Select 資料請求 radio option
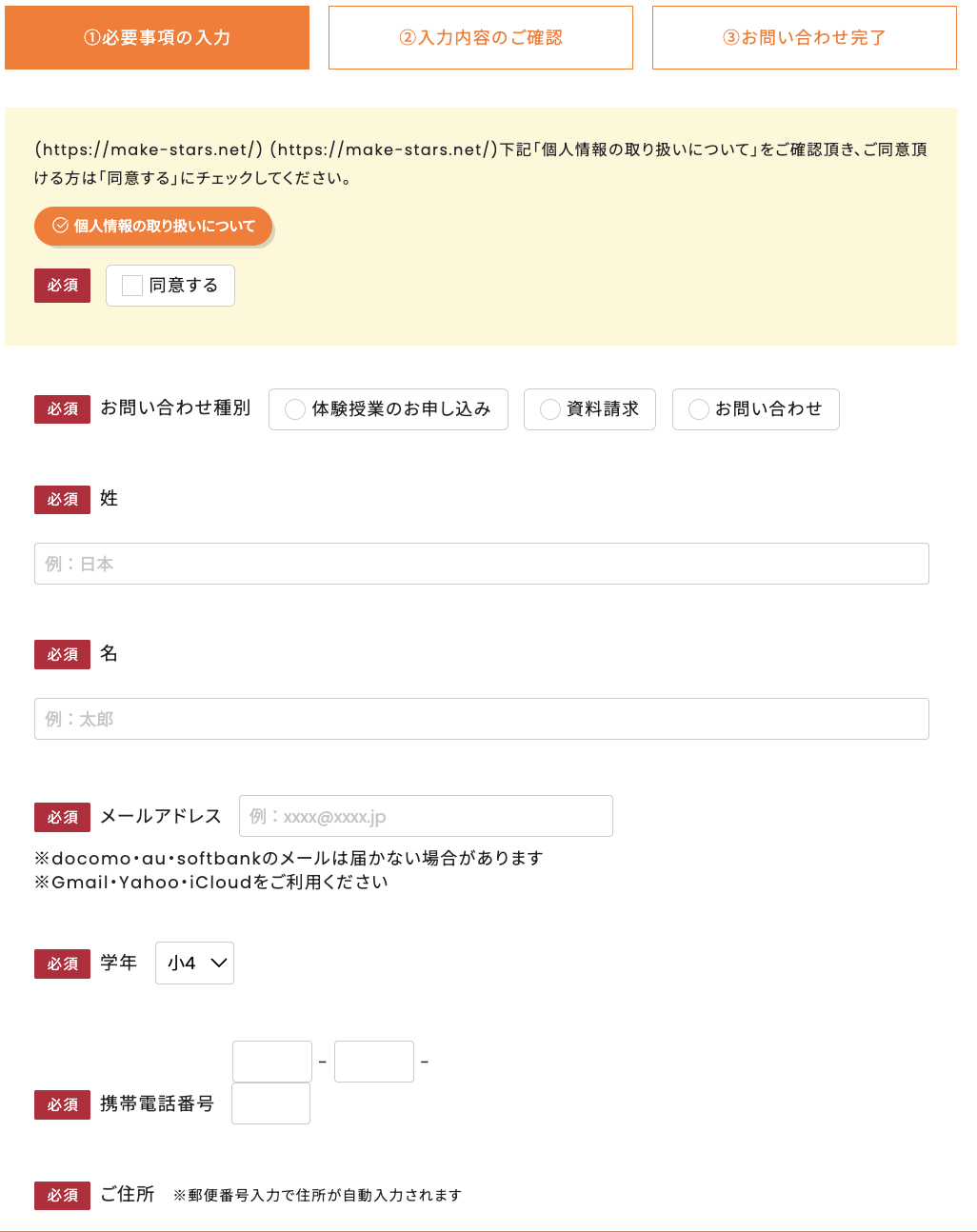977x1232 pixels. (x=550, y=409)
